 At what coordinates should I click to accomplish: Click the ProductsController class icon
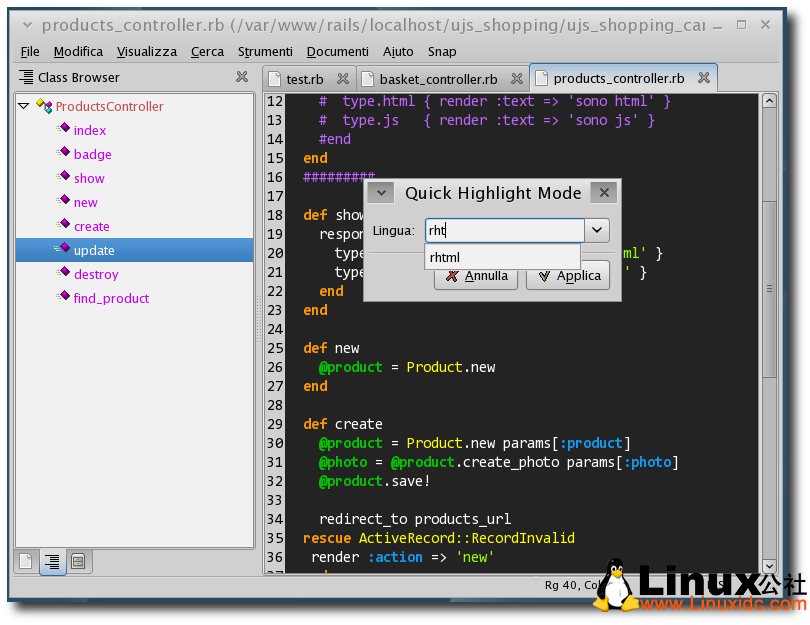coord(43,106)
